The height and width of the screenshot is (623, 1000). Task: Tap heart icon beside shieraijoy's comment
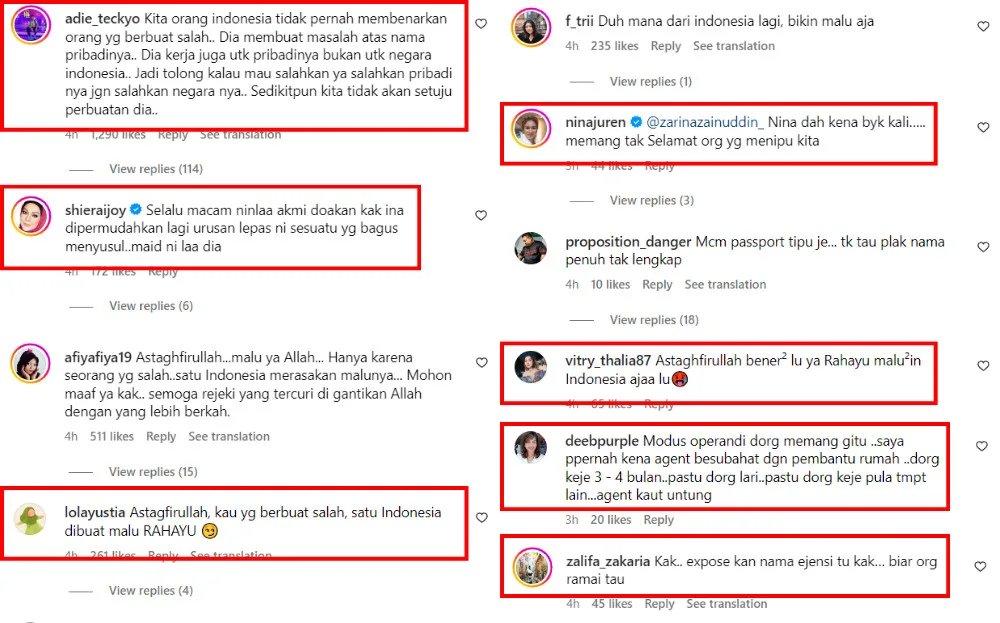point(482,216)
